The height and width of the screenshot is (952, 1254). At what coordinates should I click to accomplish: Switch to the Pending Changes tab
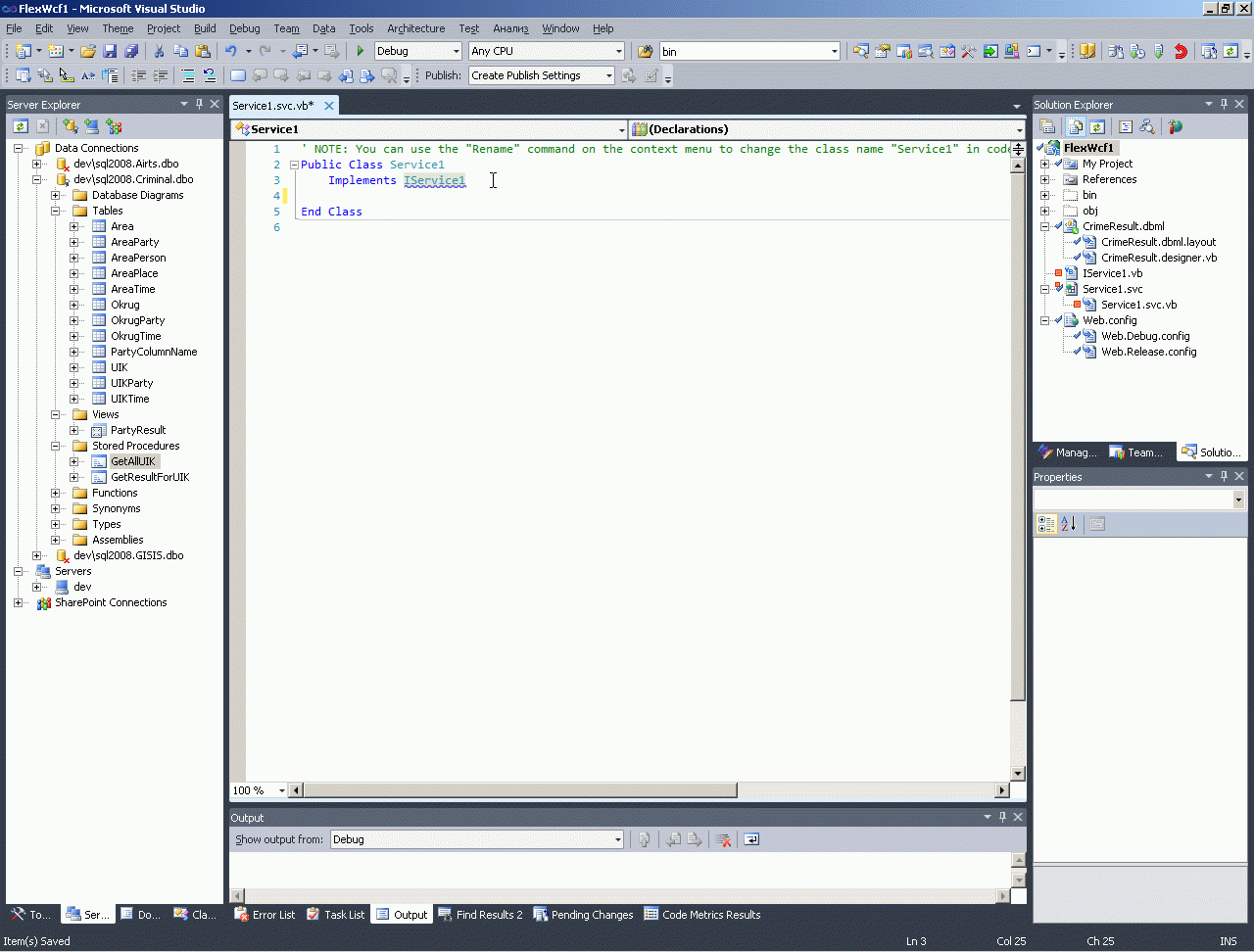coord(583,915)
